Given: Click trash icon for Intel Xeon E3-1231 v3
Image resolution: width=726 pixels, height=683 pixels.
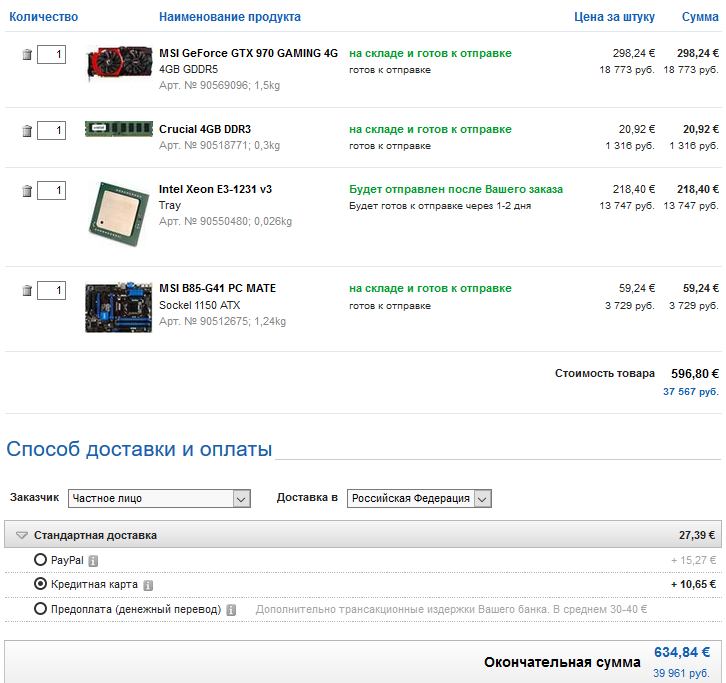Looking at the screenshot, I should coord(27,191).
